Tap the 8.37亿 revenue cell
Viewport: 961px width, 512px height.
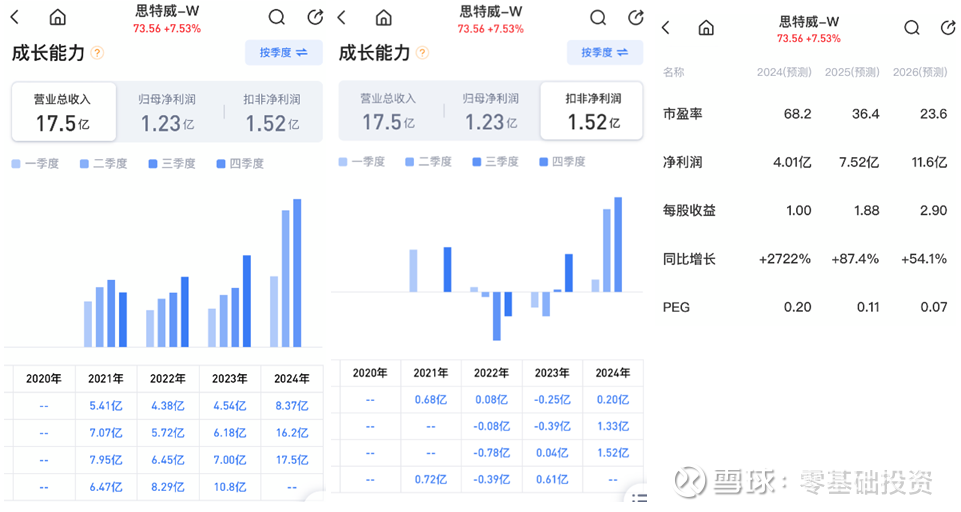point(292,406)
